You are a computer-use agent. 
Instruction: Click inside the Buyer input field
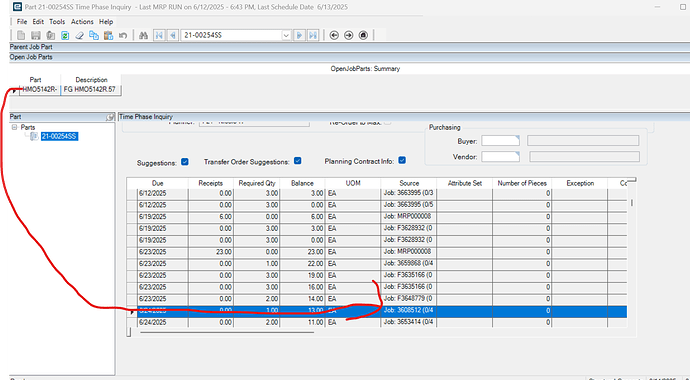tap(500, 141)
